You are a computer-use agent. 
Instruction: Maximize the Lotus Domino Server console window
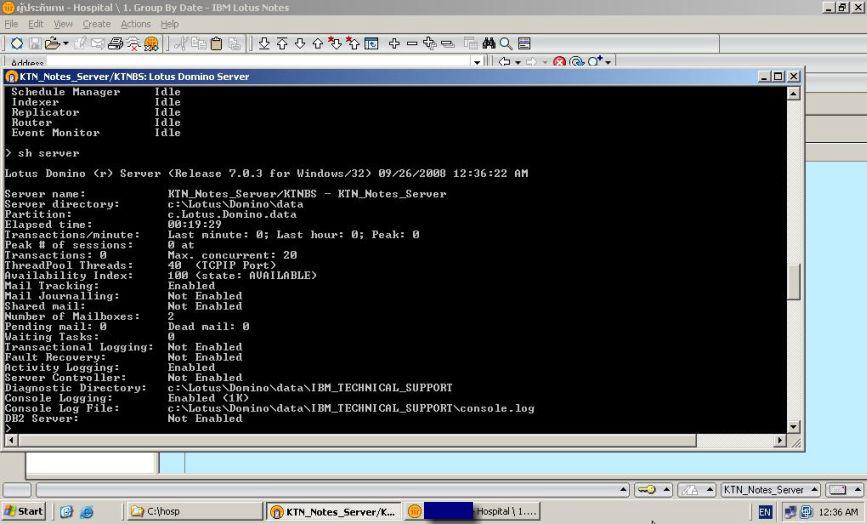point(778,76)
